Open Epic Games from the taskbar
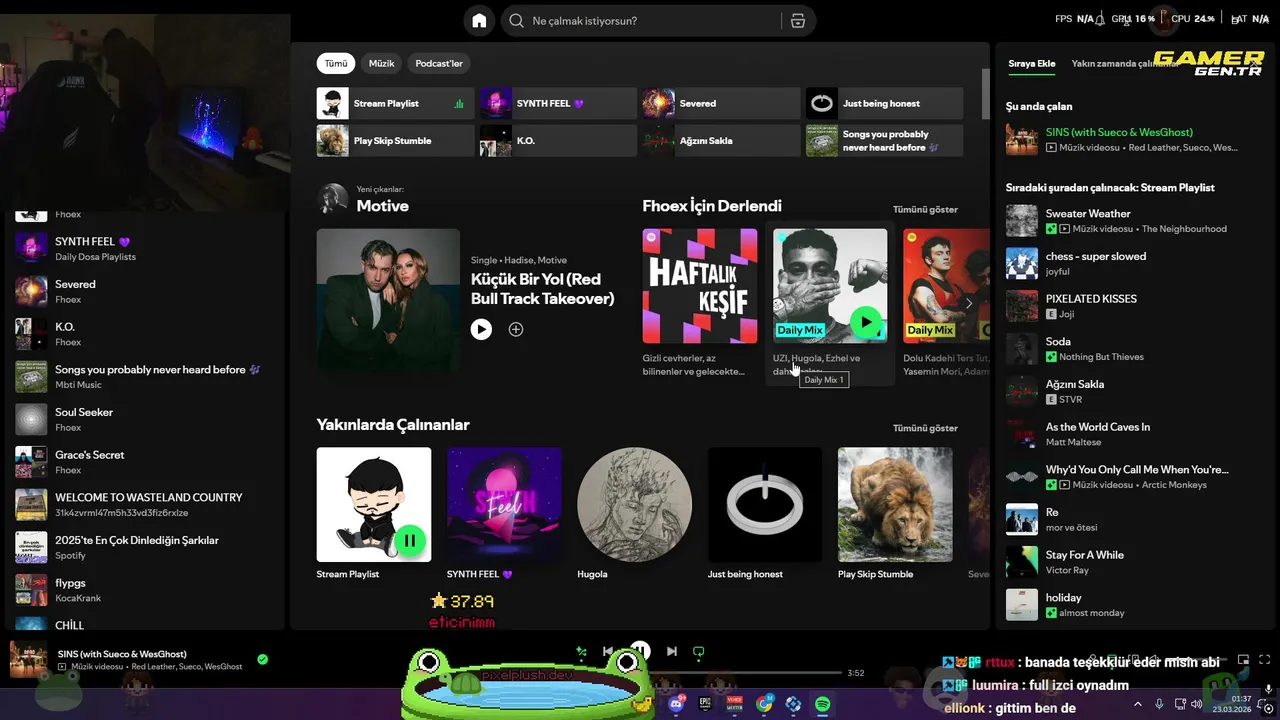1280x720 pixels. [x=706, y=704]
